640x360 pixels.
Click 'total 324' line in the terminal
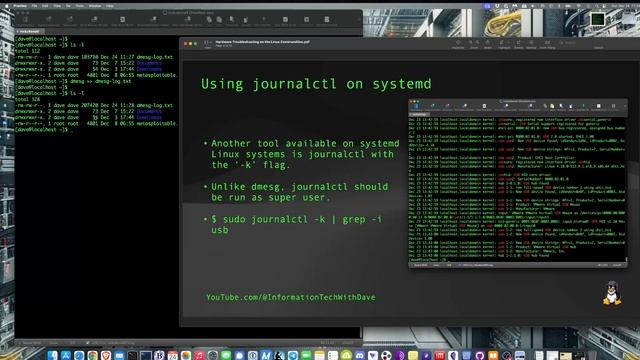[x=27, y=99]
